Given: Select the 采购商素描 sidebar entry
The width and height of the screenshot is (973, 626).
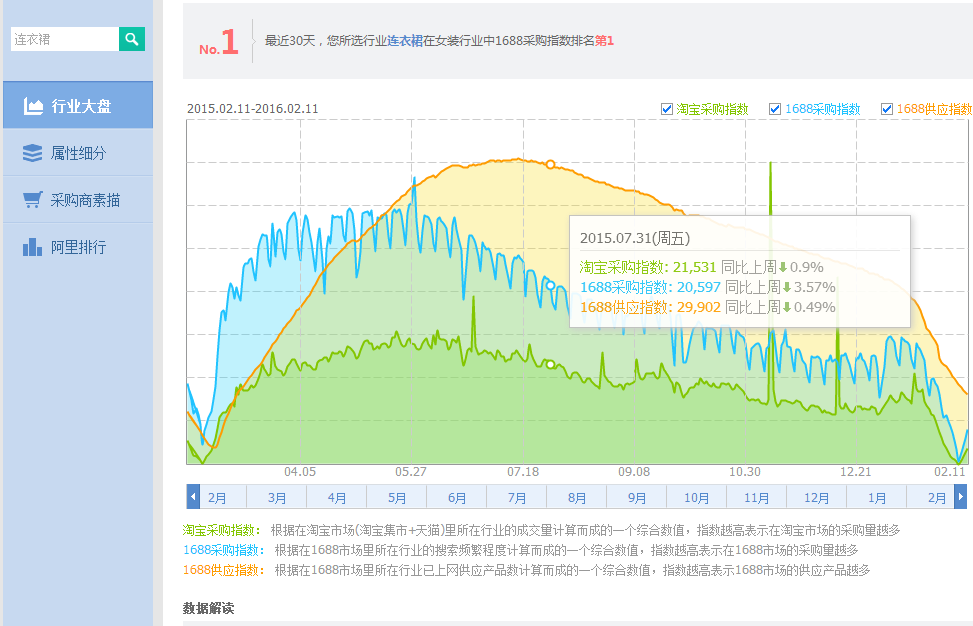Looking at the screenshot, I should tap(85, 200).
